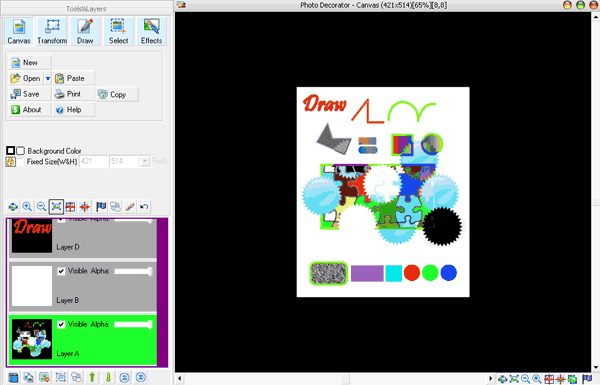Image resolution: width=600 pixels, height=385 pixels.
Task: Open the Pixels unit dropdown
Action: tap(145, 161)
